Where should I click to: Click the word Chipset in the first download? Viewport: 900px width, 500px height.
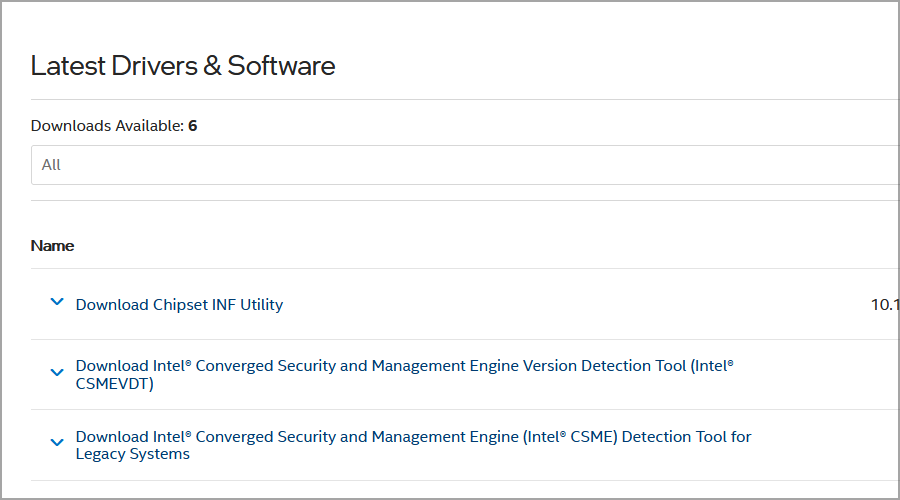point(180,305)
